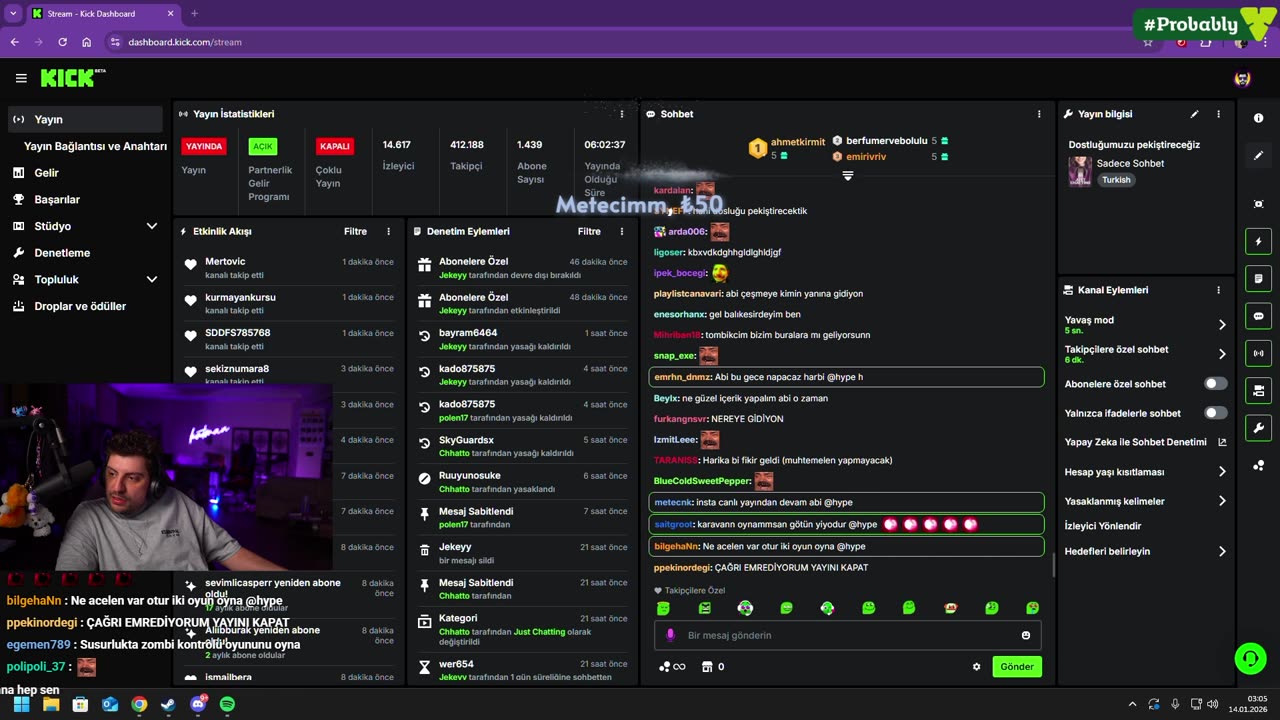1280x720 pixels.
Task: Open the green support headset button
Action: click(x=1250, y=658)
